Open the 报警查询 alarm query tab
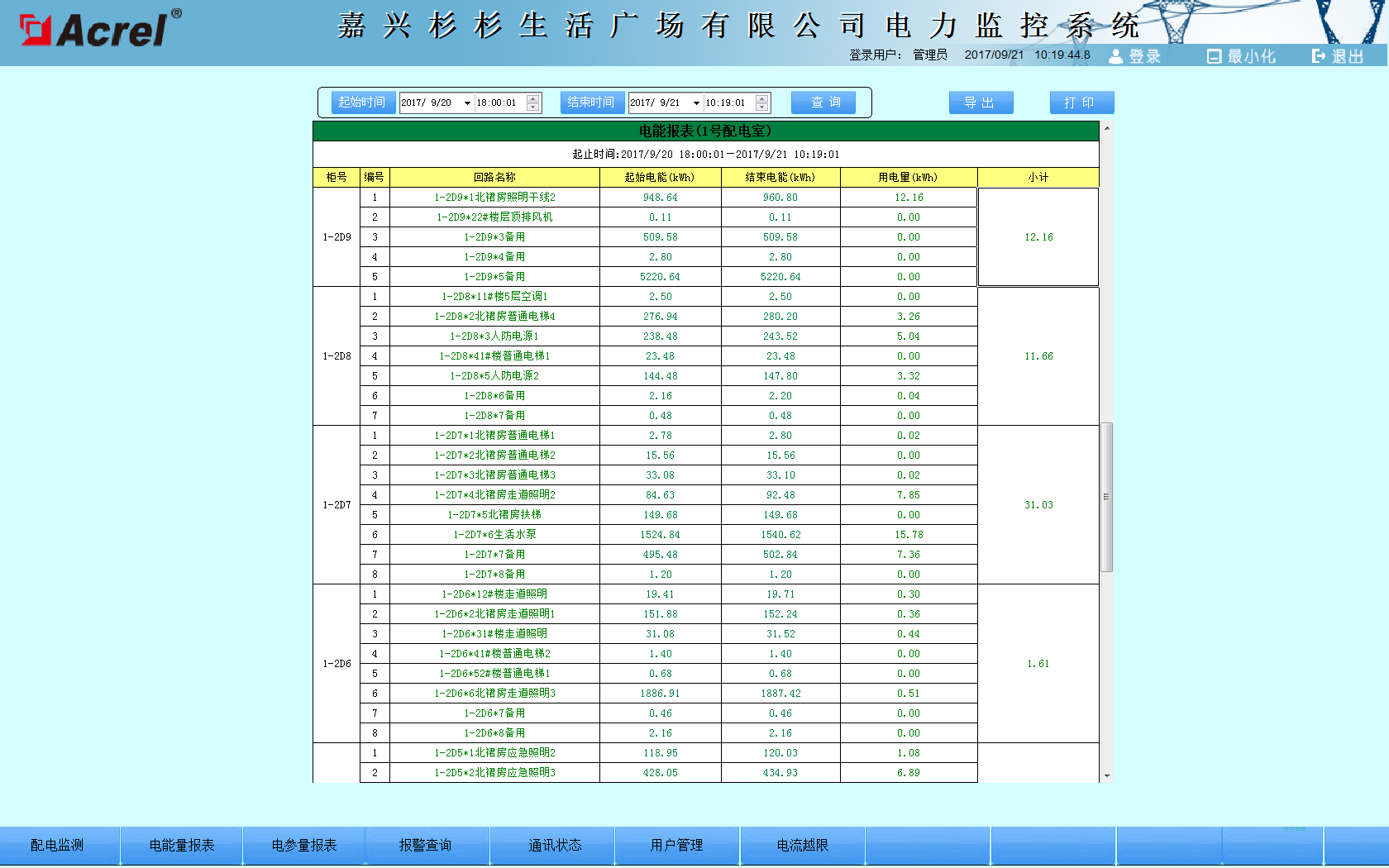This screenshot has width=1389, height=868. 426,845
